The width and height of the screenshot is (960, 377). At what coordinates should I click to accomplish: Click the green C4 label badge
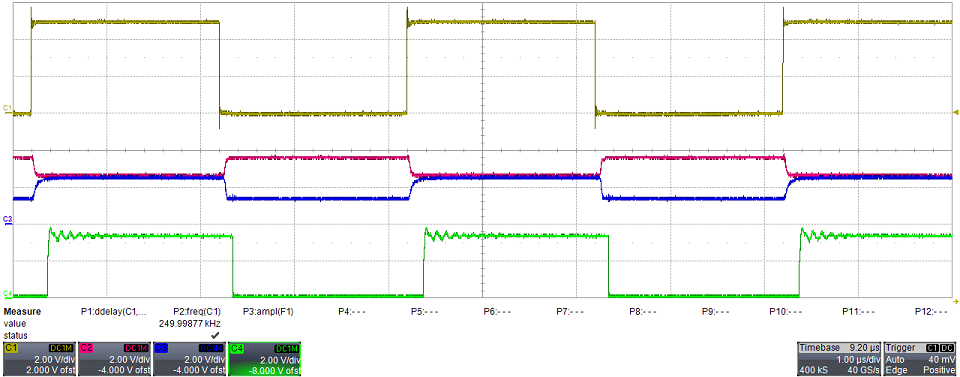pos(238,348)
